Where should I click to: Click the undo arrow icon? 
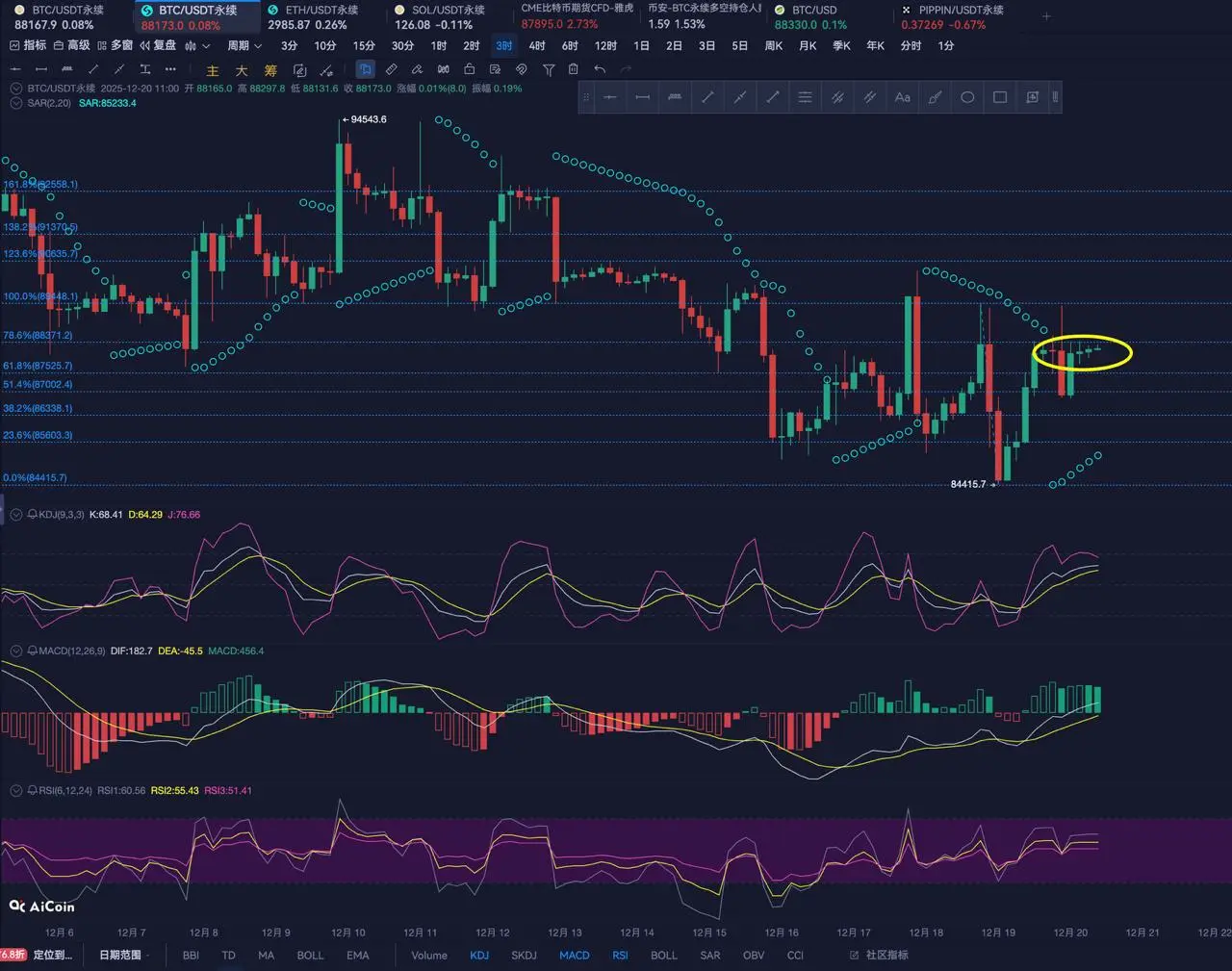pyautogui.click(x=600, y=69)
